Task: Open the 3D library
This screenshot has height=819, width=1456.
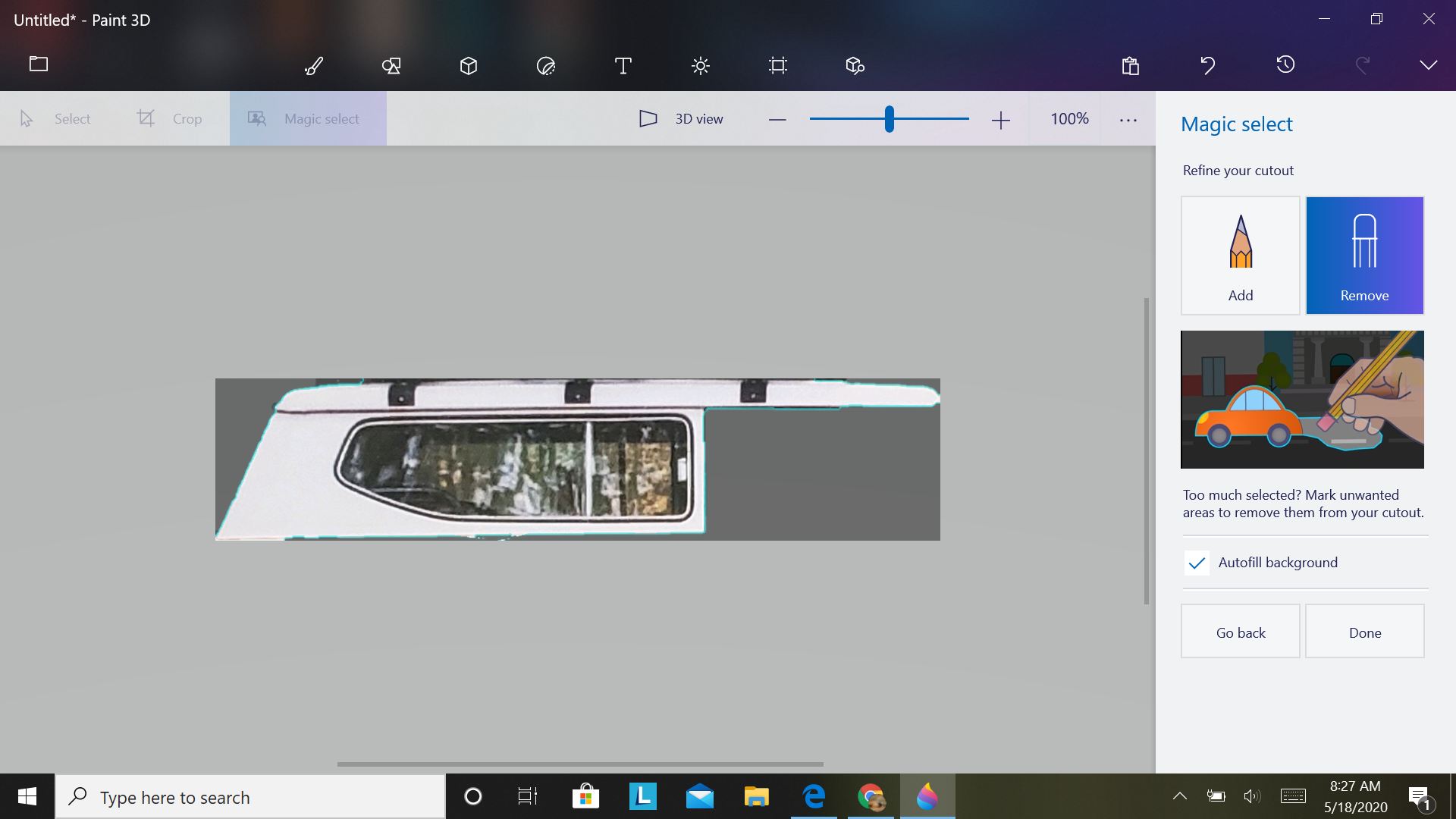Action: pyautogui.click(x=854, y=66)
